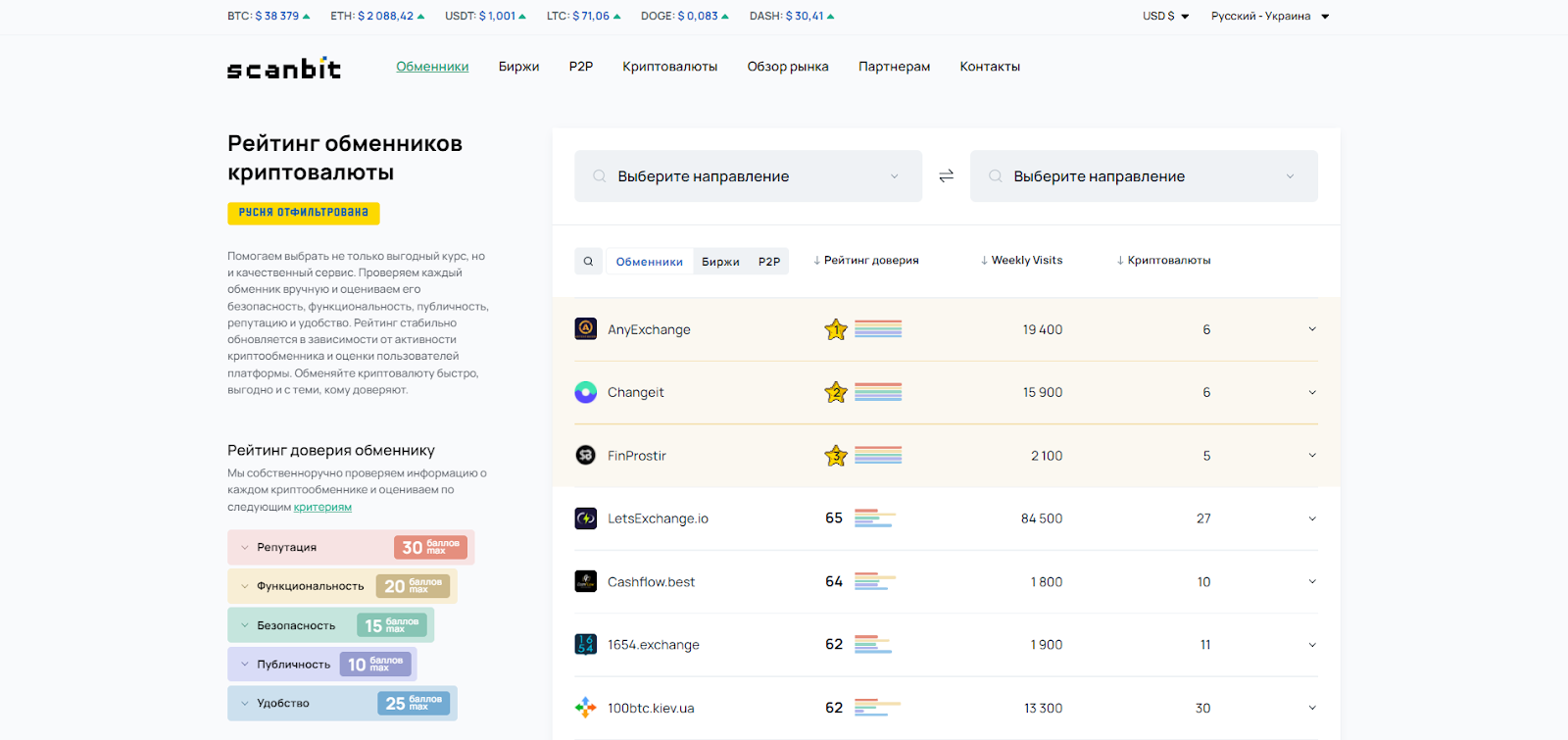1568x740 pixels.
Task: Sort by Рейтинг доверия column
Action: pyautogui.click(x=866, y=261)
